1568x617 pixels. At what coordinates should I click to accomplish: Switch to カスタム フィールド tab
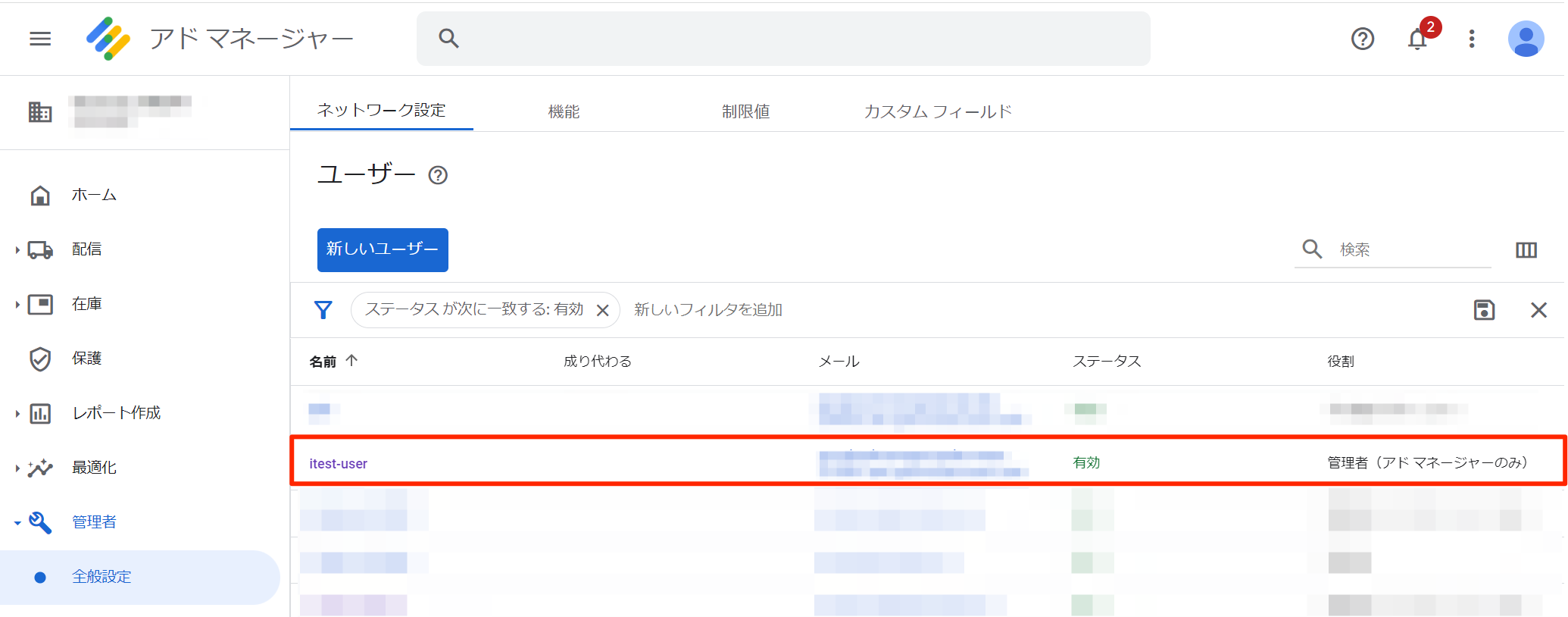coord(938,111)
